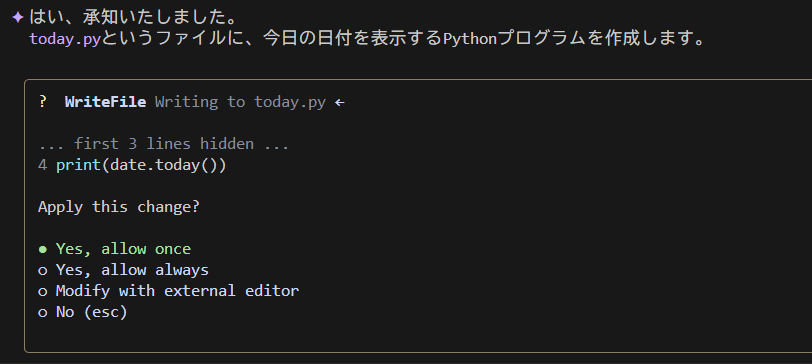Click the "Apply this change?" prompt text
The height and width of the screenshot is (364, 812).
pyautogui.click(x=119, y=207)
